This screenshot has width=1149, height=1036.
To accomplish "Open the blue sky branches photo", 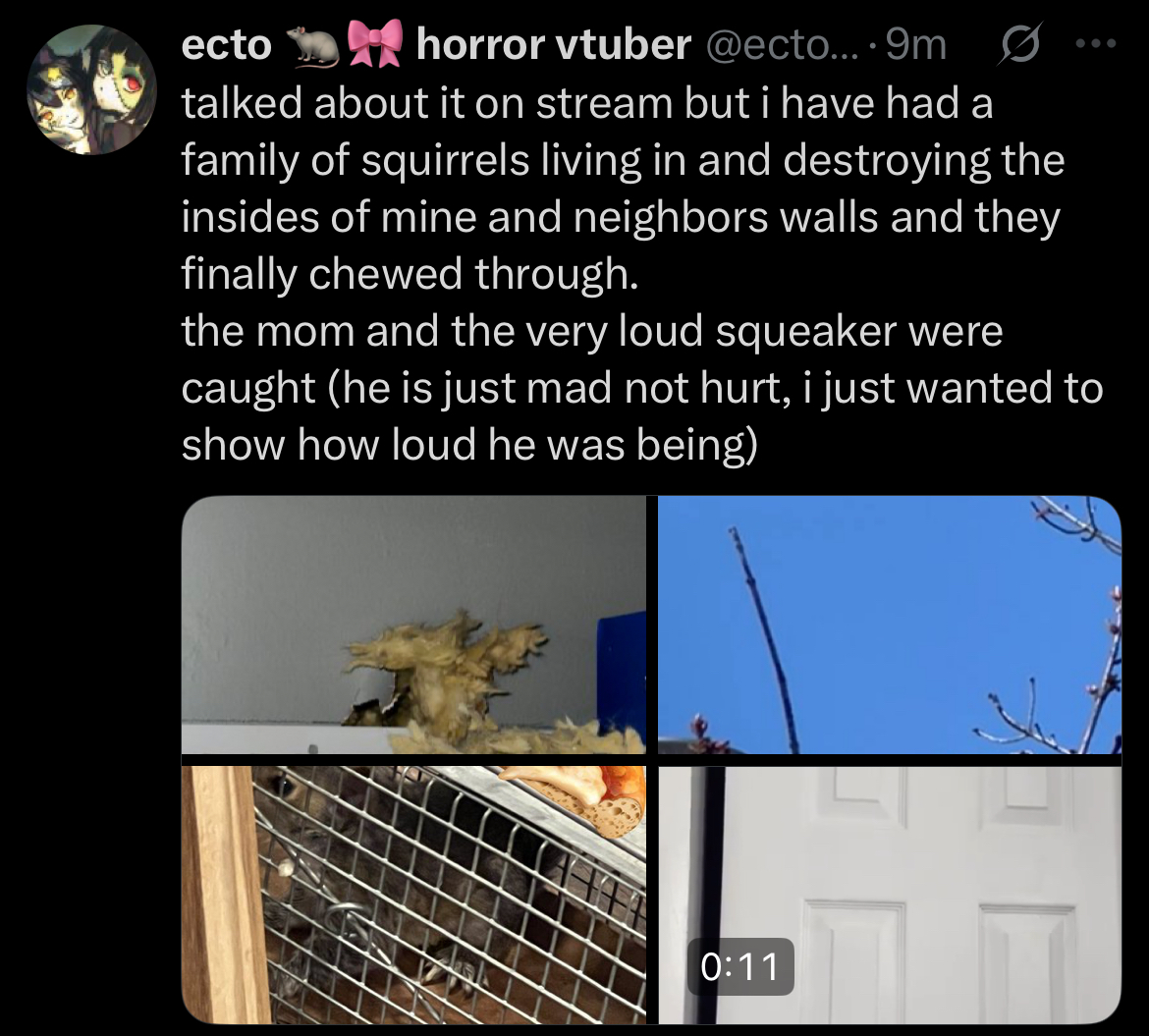I will tap(890, 625).
